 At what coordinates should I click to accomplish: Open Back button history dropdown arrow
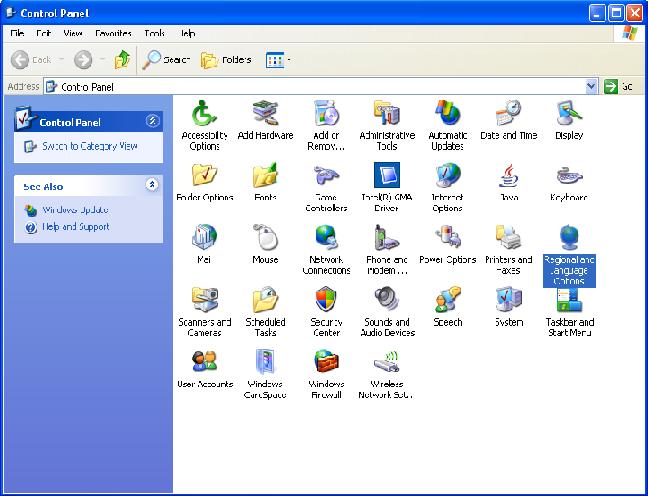[61, 60]
